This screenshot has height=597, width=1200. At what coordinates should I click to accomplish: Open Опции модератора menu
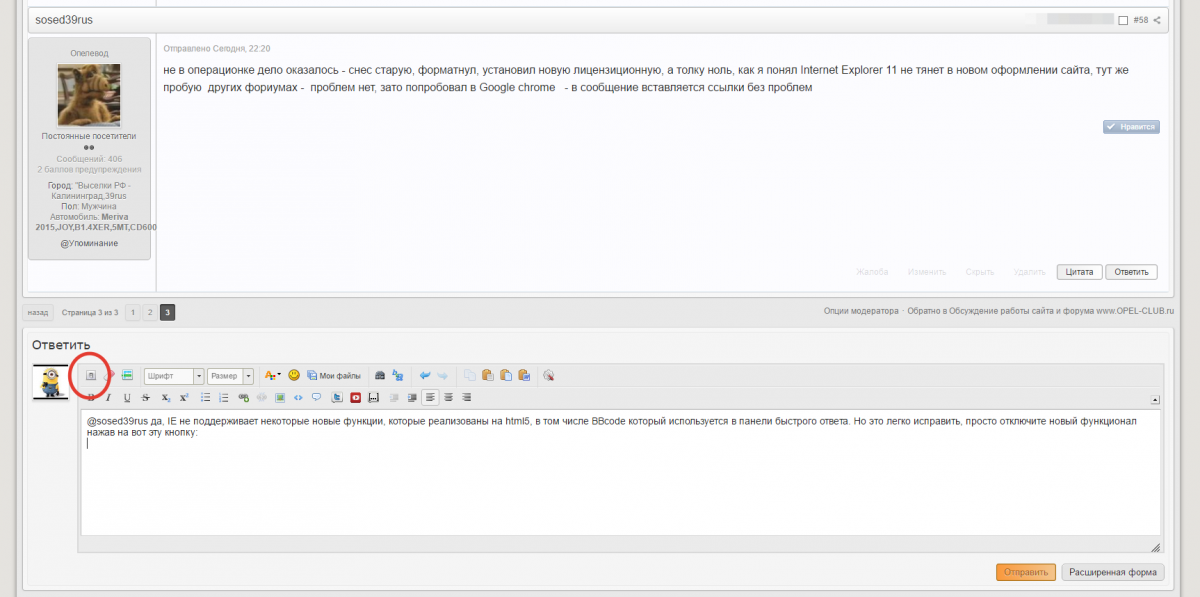tap(861, 311)
